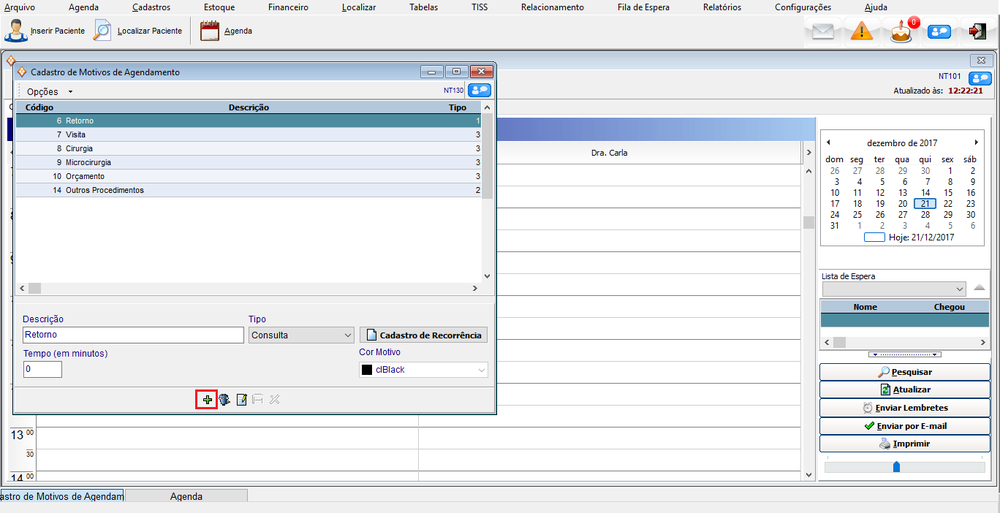Switch to the Agenda tab at bottom
The width and height of the screenshot is (1000, 513).
point(185,496)
